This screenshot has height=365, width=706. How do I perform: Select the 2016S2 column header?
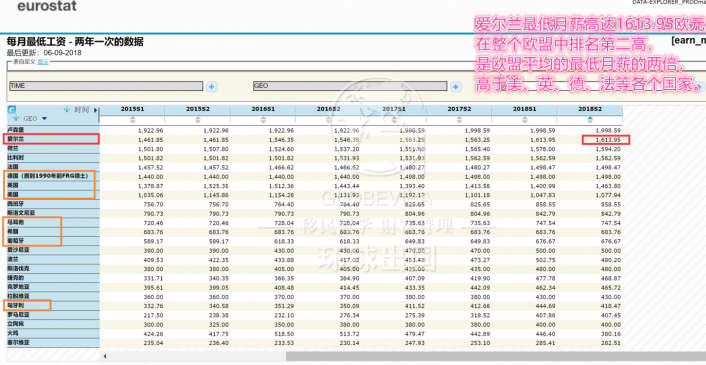(x=328, y=110)
